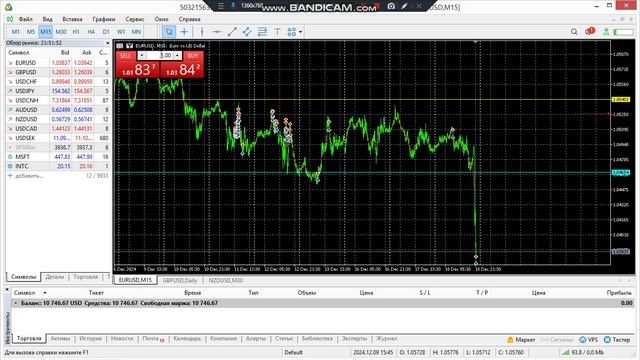Screen dimensions: 640x360
Task: Close the Market Watch panel
Action: coord(108,43)
